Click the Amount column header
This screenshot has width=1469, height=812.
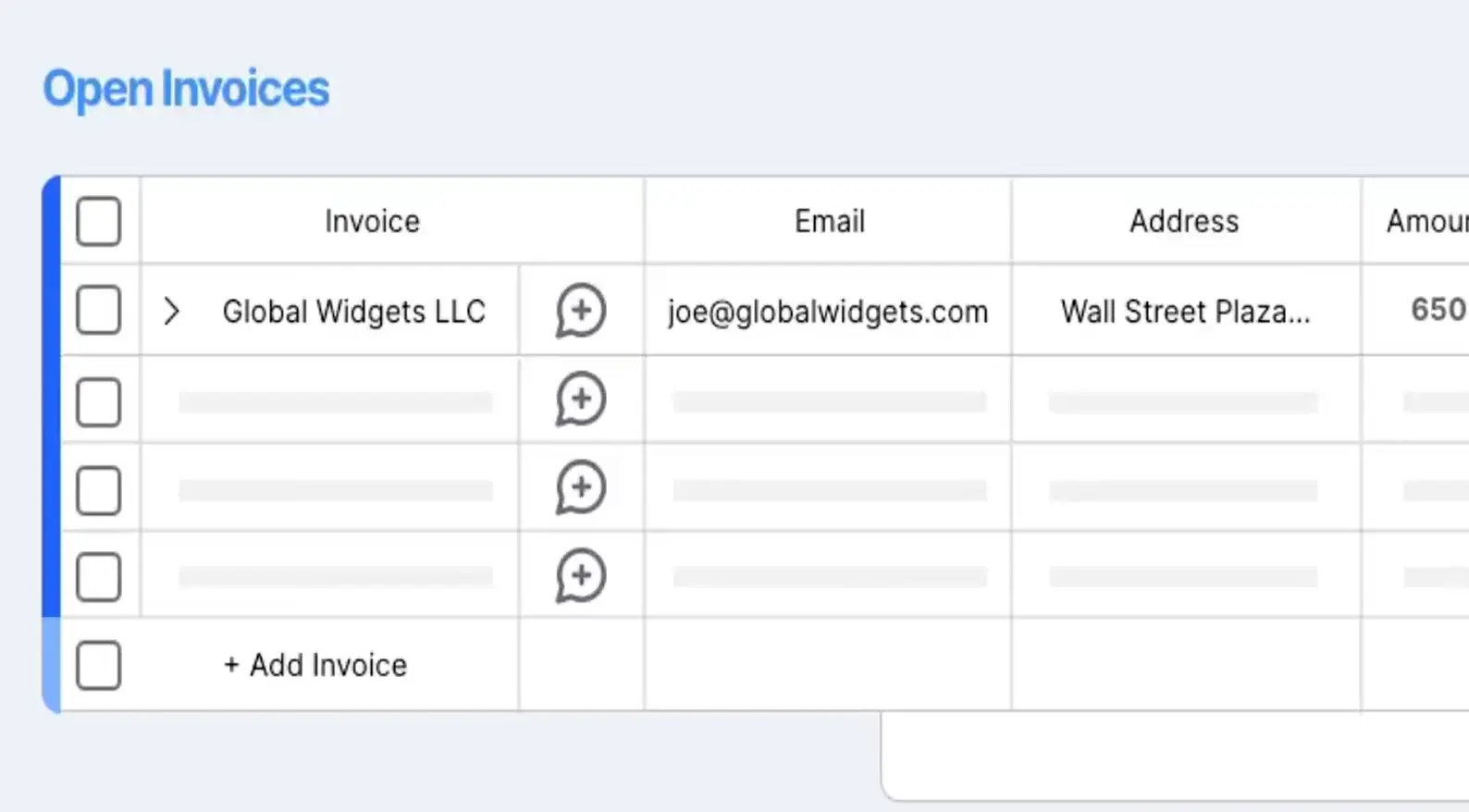1426,221
